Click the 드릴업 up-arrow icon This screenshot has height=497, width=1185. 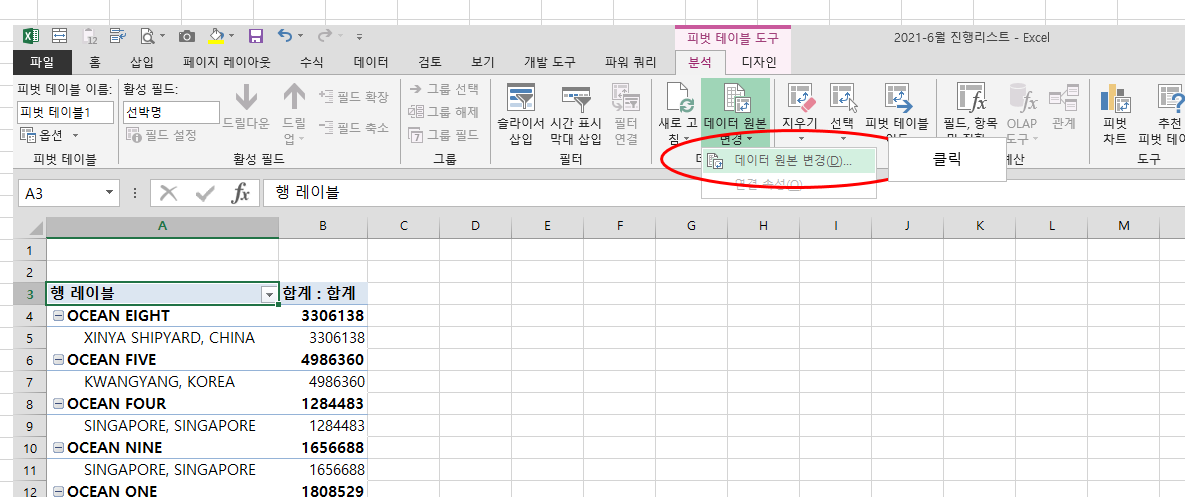(294, 97)
